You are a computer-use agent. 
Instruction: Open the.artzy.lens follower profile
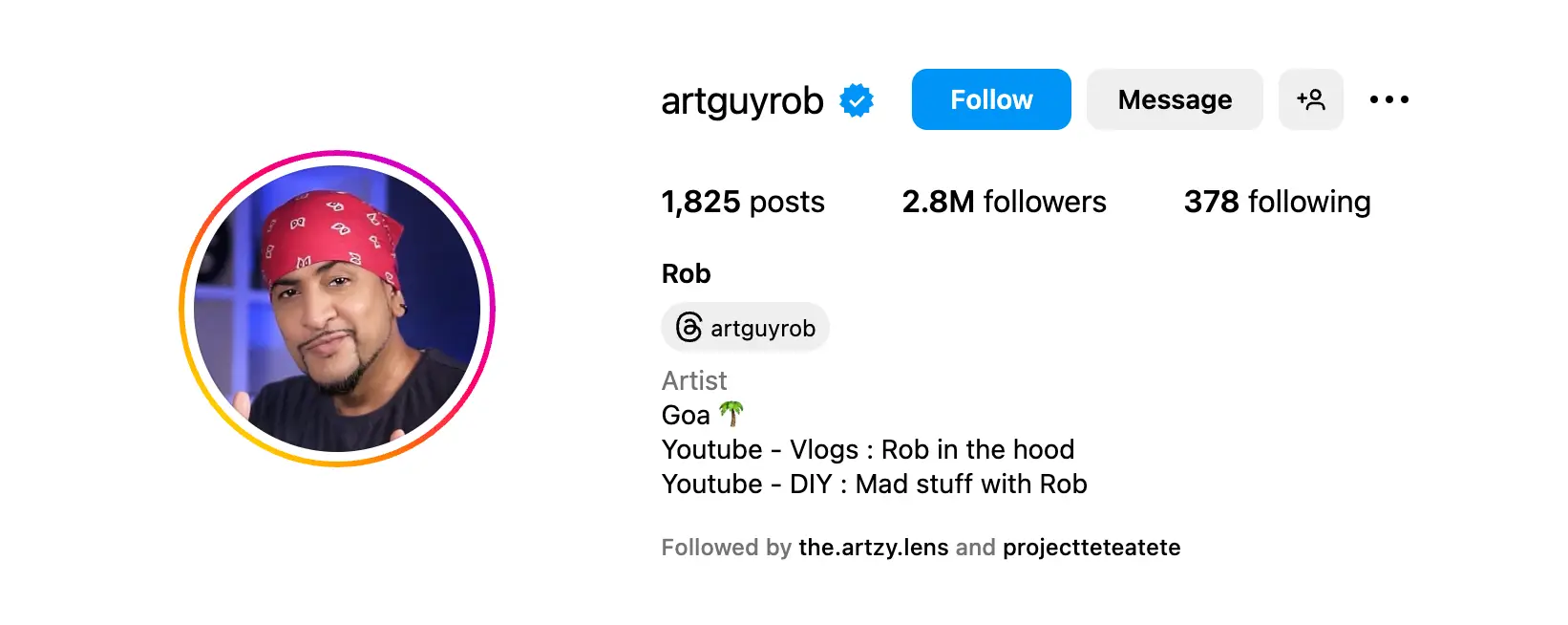(x=873, y=548)
